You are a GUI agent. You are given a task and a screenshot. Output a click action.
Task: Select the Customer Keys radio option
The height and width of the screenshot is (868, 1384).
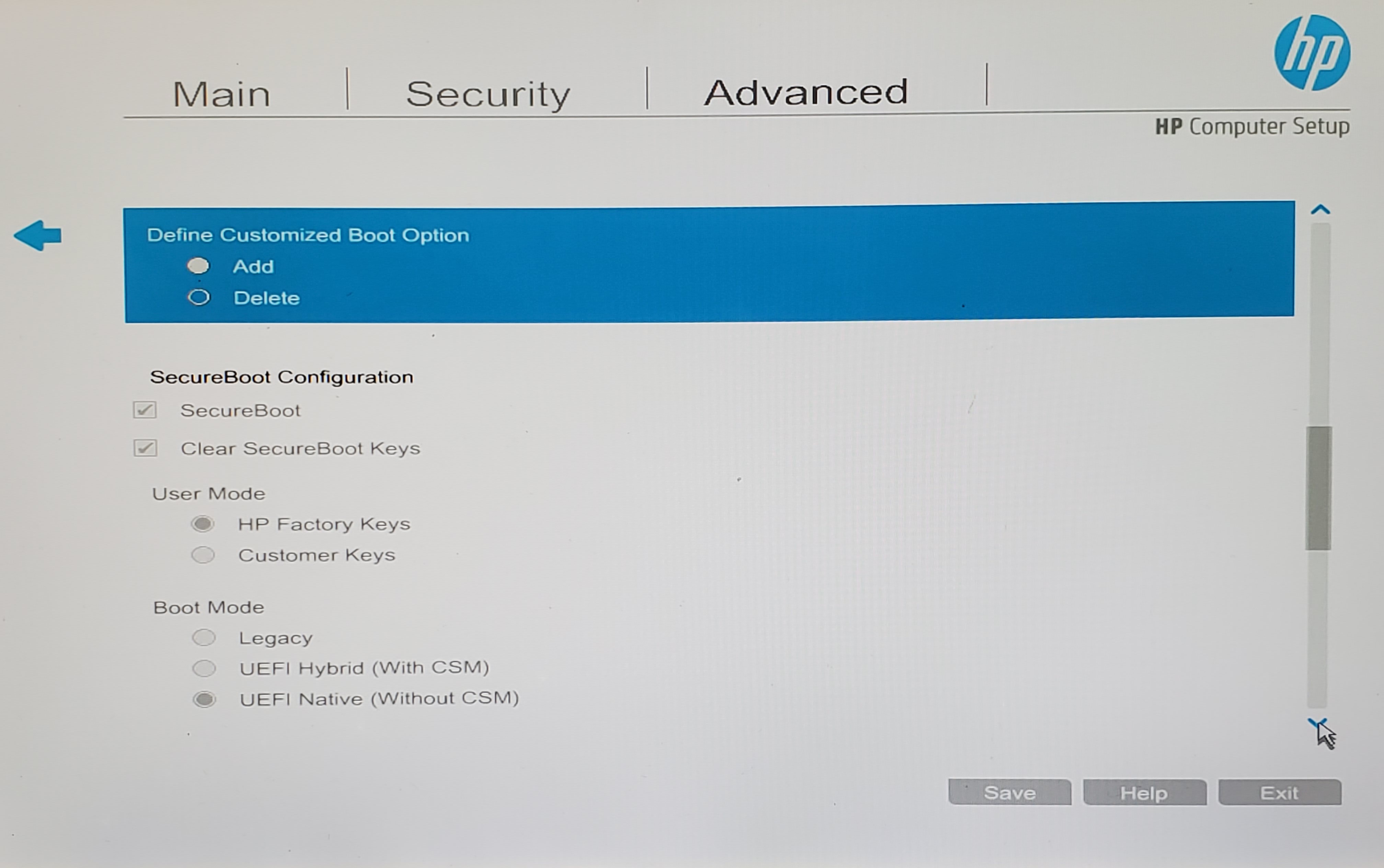coord(203,555)
